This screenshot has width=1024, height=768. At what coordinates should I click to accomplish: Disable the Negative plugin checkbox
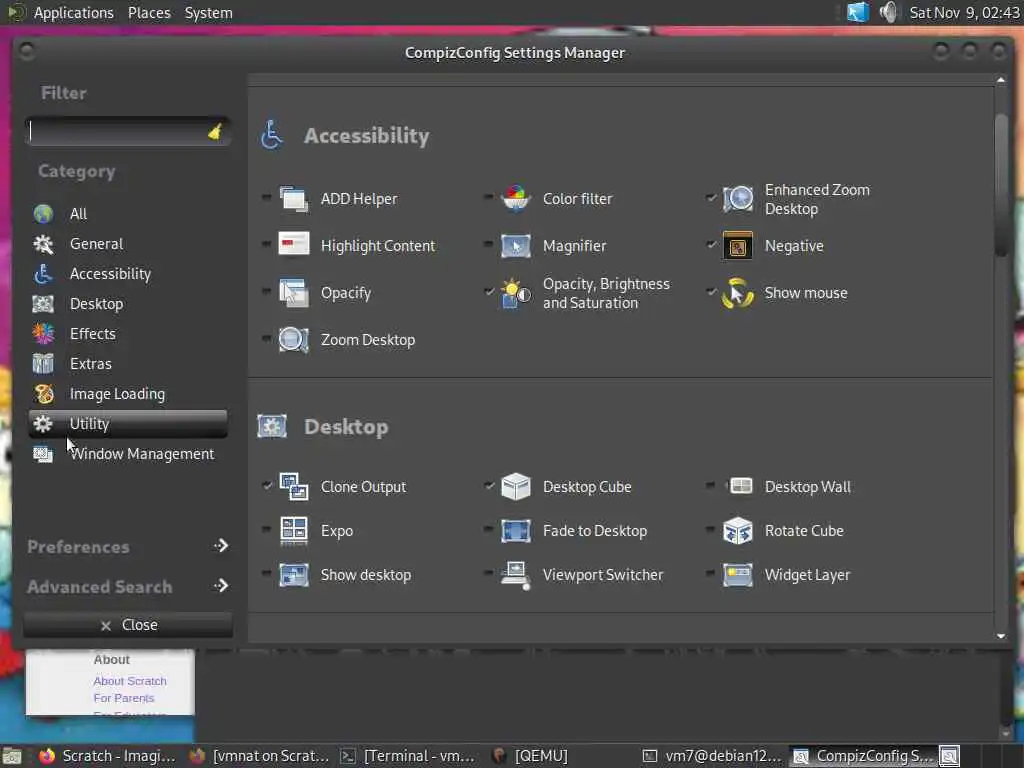[711, 244]
